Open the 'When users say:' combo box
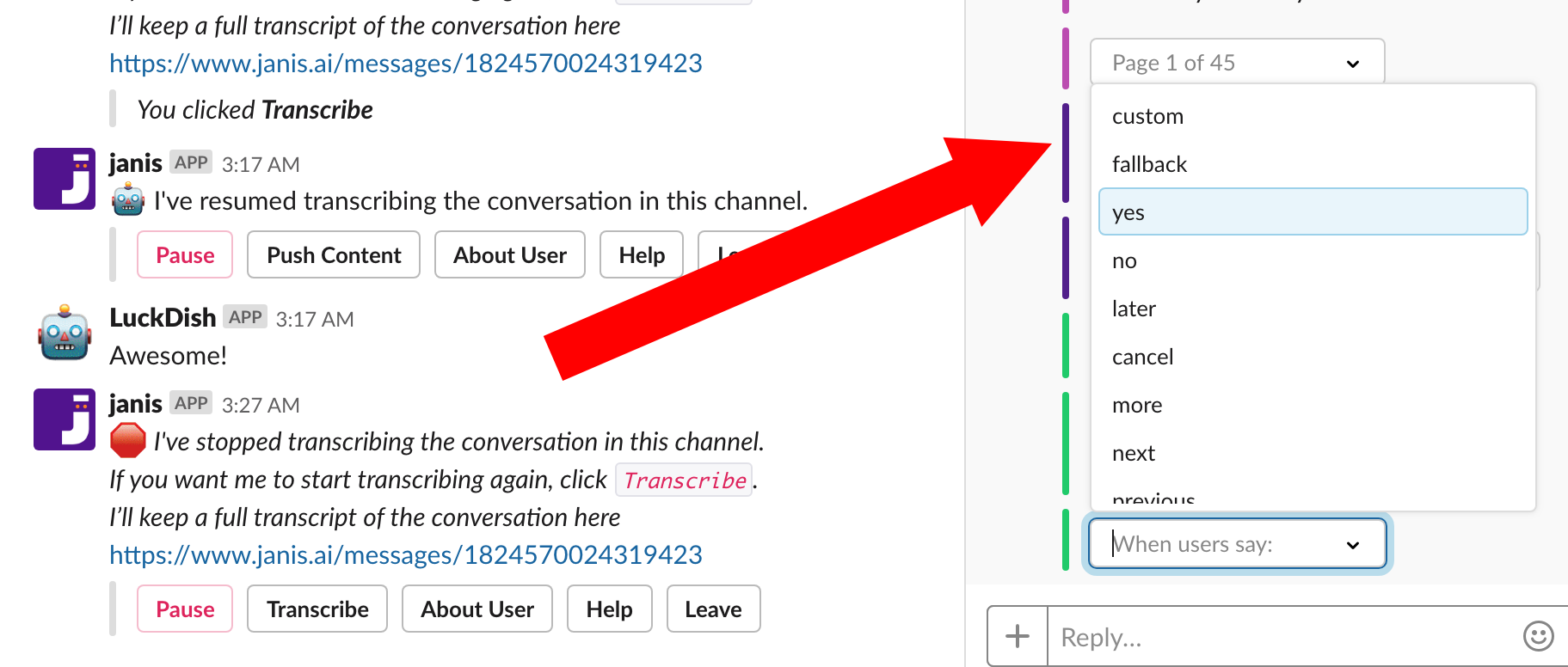The image size is (1568, 667). (x=1237, y=543)
